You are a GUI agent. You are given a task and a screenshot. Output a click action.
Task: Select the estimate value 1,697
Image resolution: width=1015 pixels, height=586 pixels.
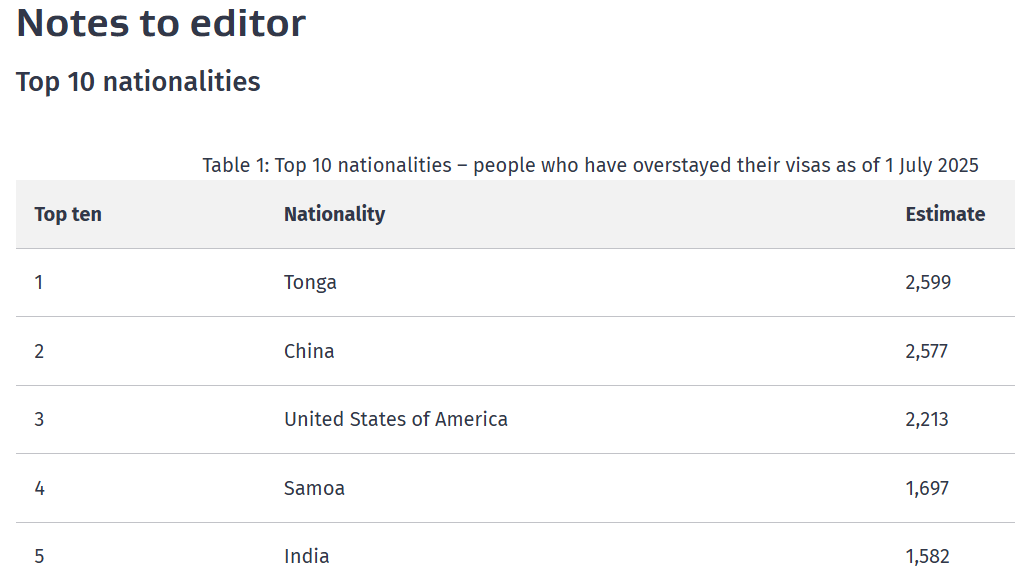point(927,488)
